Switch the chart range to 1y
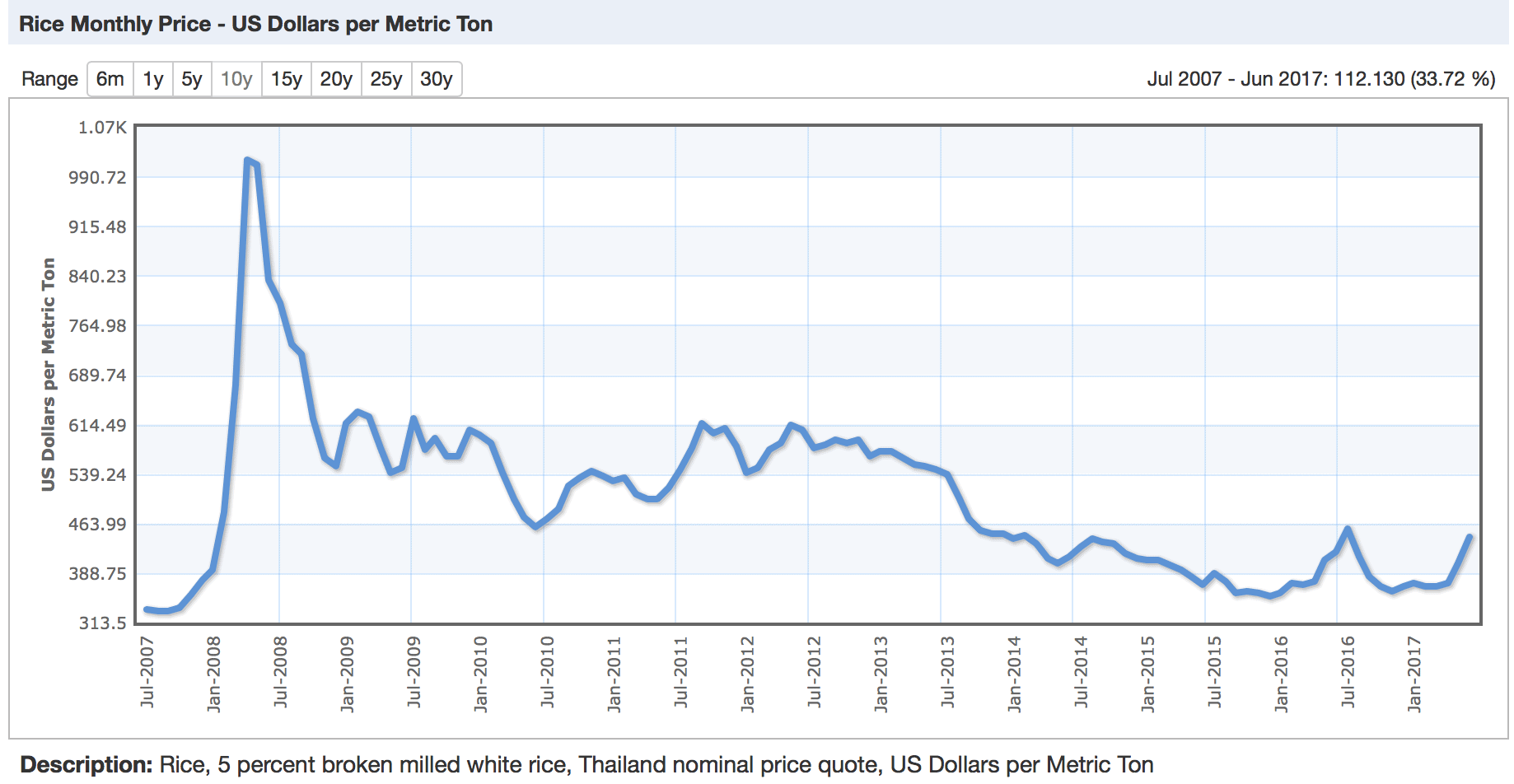This screenshot has width=1514, height=784. [x=152, y=79]
